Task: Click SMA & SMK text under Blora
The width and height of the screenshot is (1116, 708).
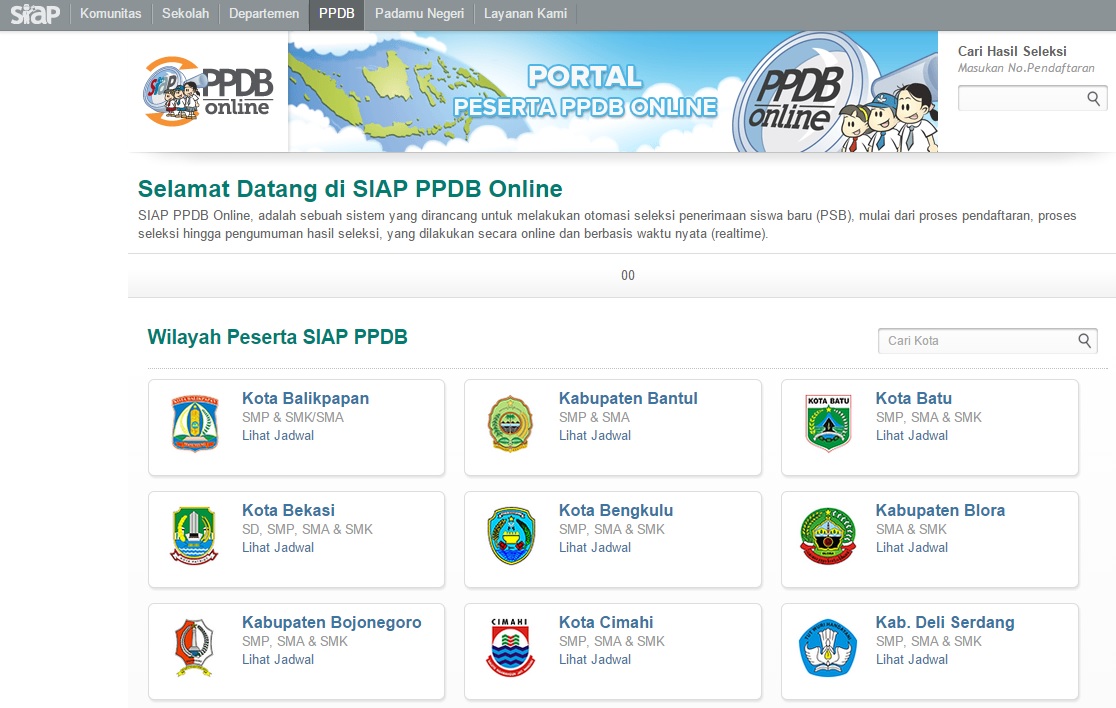Action: tap(911, 529)
